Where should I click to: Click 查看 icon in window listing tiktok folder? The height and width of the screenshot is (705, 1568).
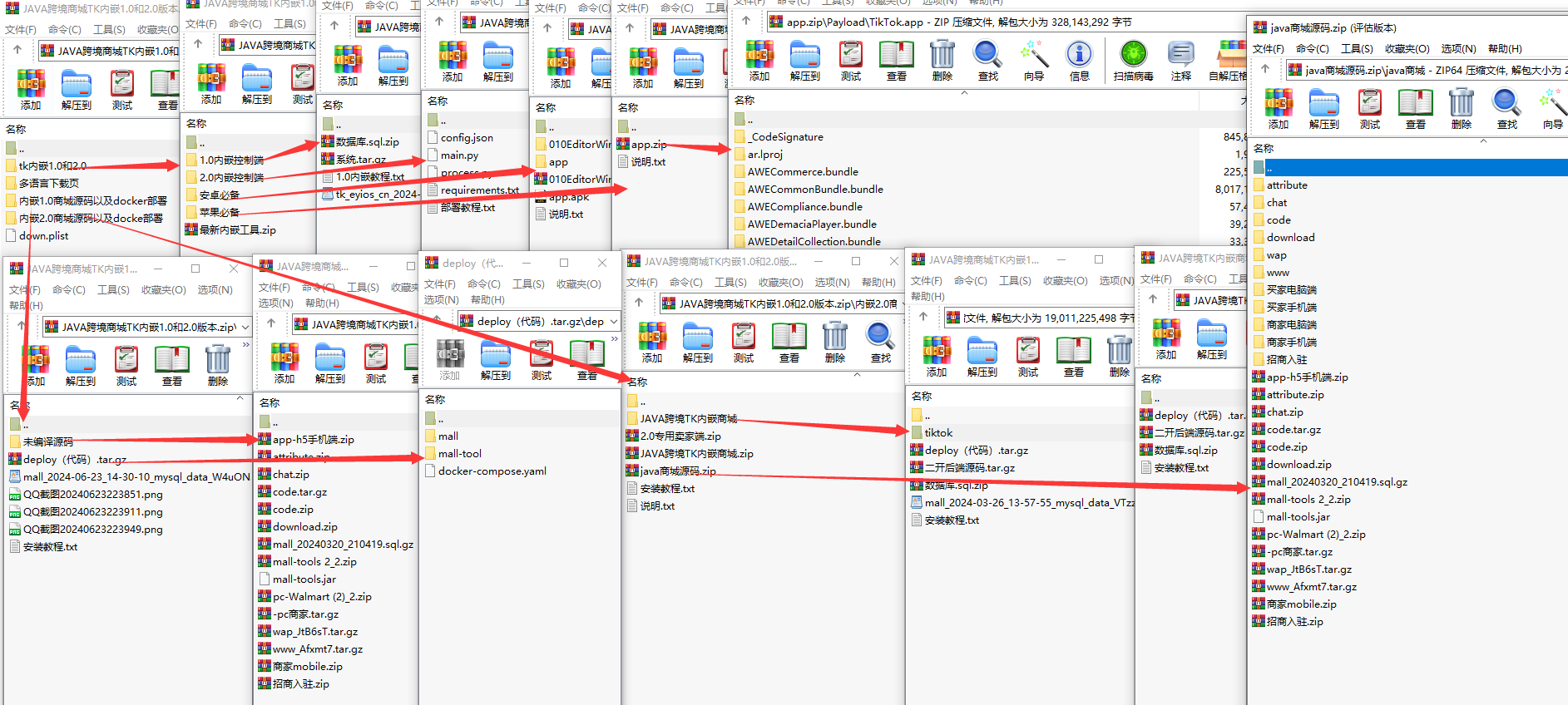[1074, 357]
